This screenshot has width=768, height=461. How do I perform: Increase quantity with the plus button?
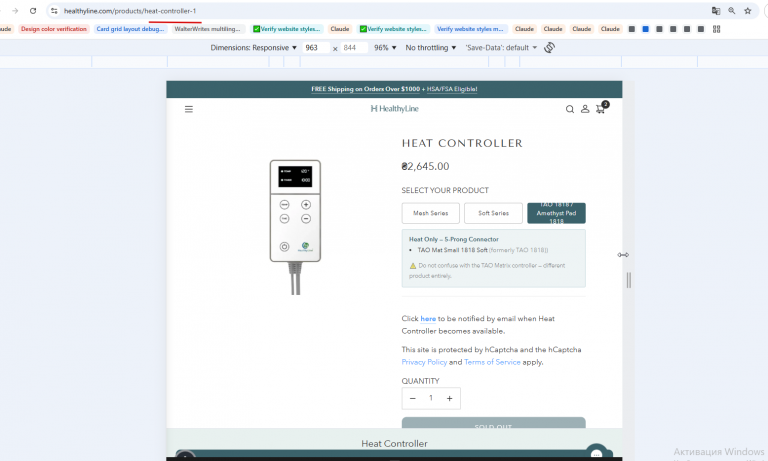pos(449,398)
